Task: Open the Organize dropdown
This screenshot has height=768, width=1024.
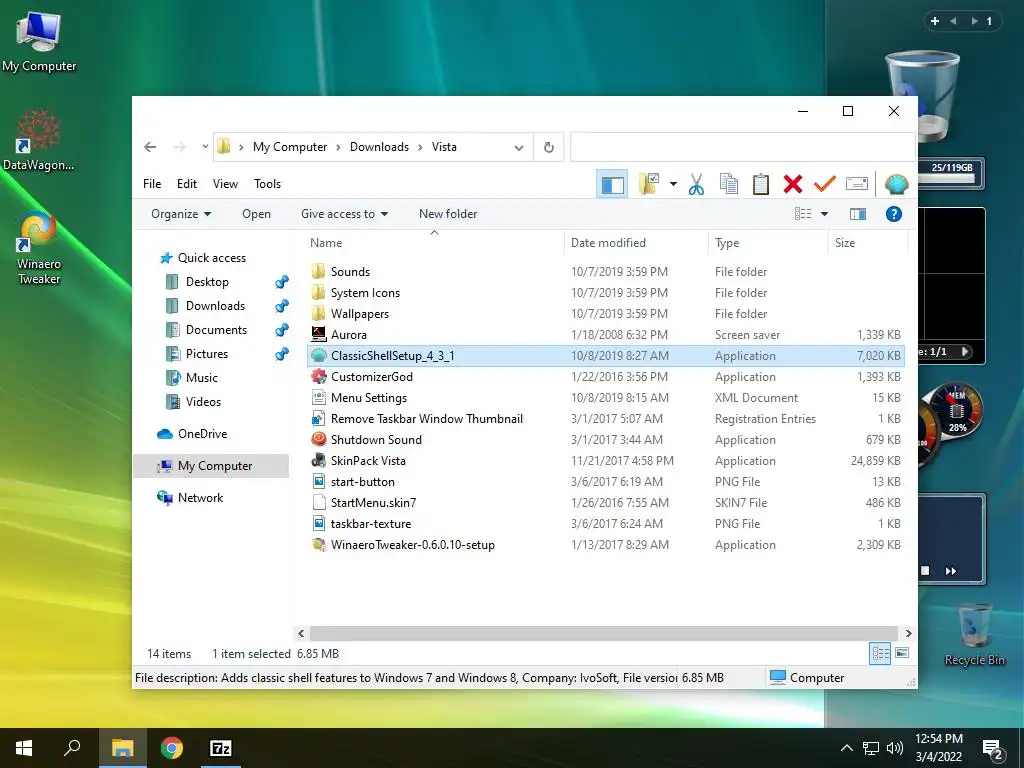Action: point(181,214)
